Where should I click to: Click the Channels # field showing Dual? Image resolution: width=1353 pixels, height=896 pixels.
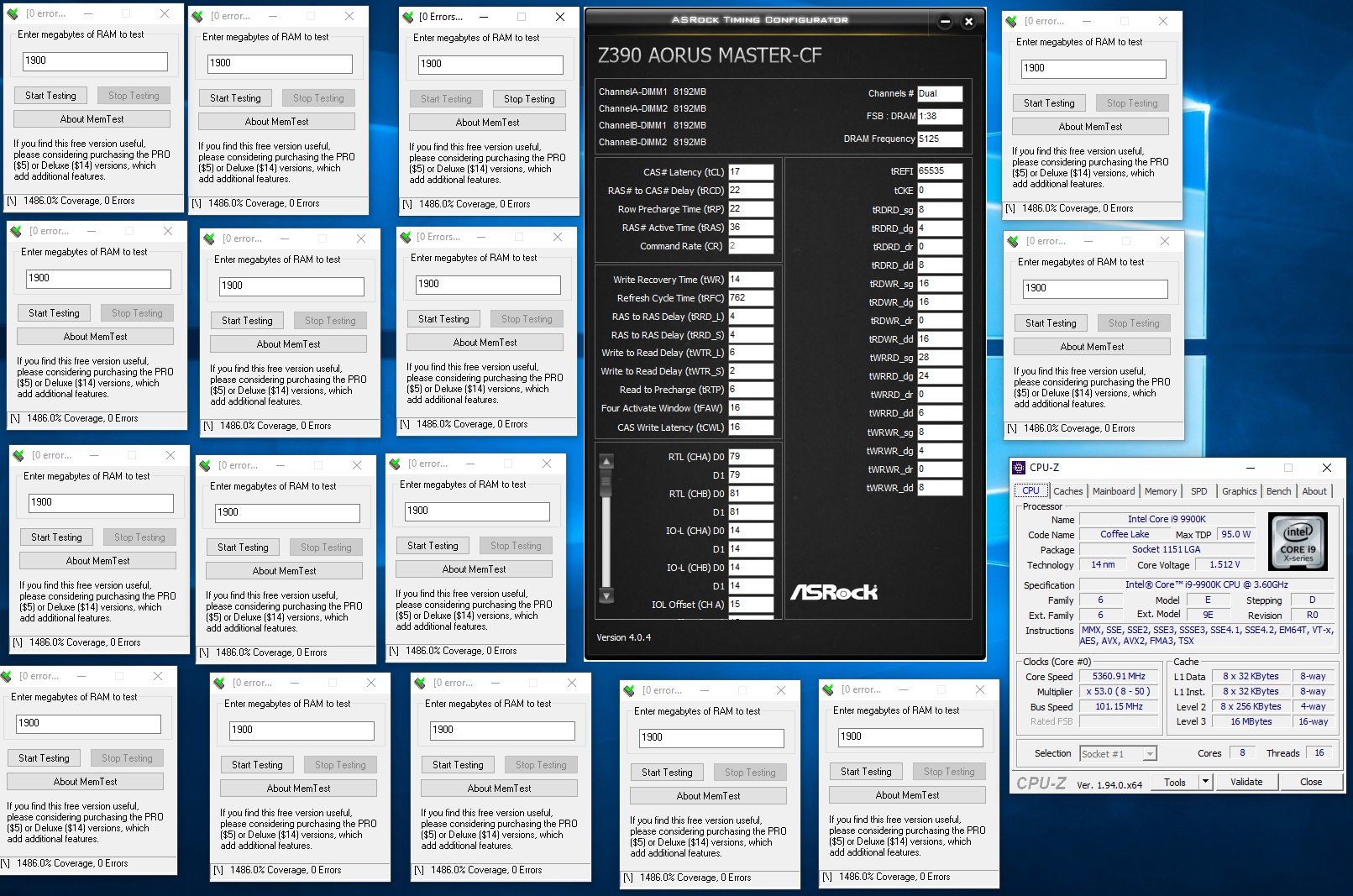(939, 94)
